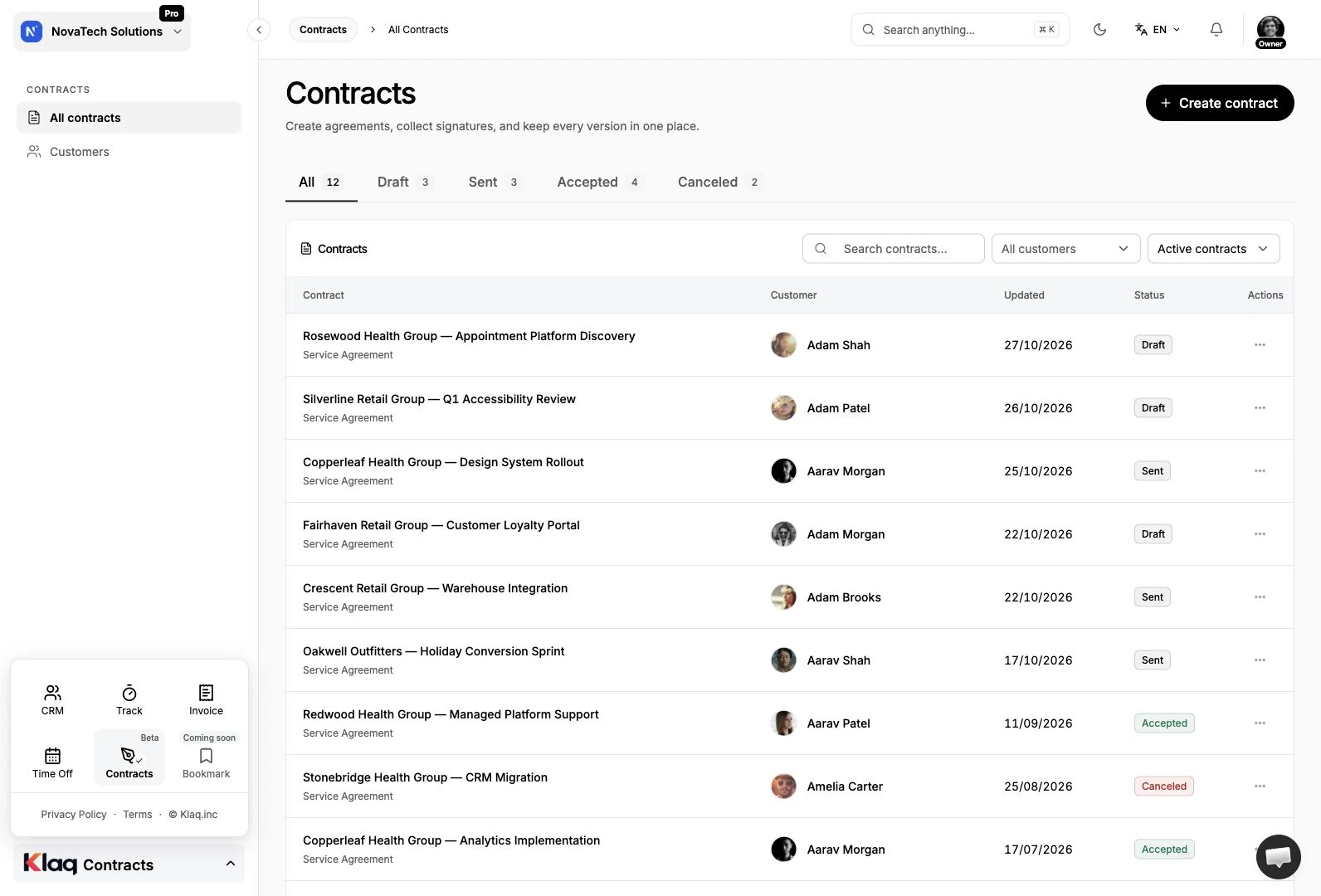Open the Time Off app
The width and height of the screenshot is (1321, 896).
click(52, 762)
